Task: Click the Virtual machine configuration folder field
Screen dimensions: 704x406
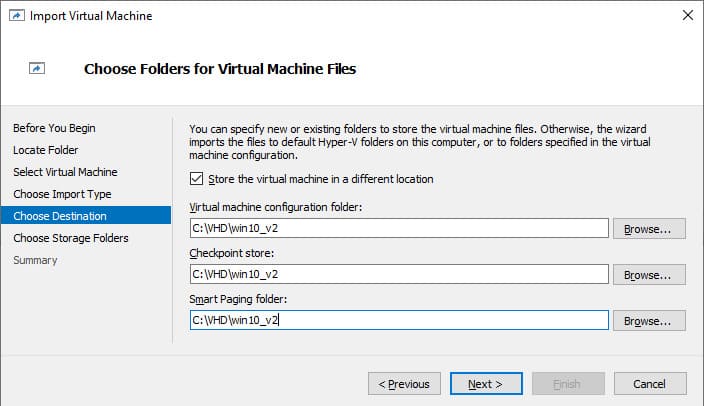Action: pos(399,228)
